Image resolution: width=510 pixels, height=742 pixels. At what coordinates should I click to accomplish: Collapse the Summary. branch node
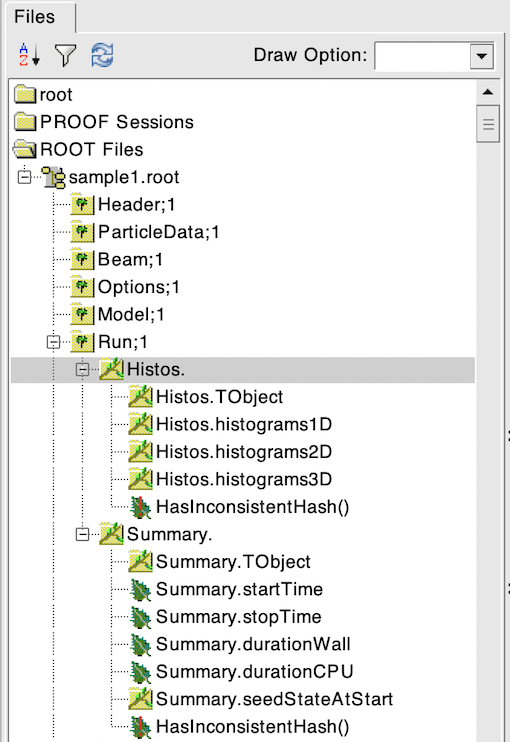click(x=83, y=535)
